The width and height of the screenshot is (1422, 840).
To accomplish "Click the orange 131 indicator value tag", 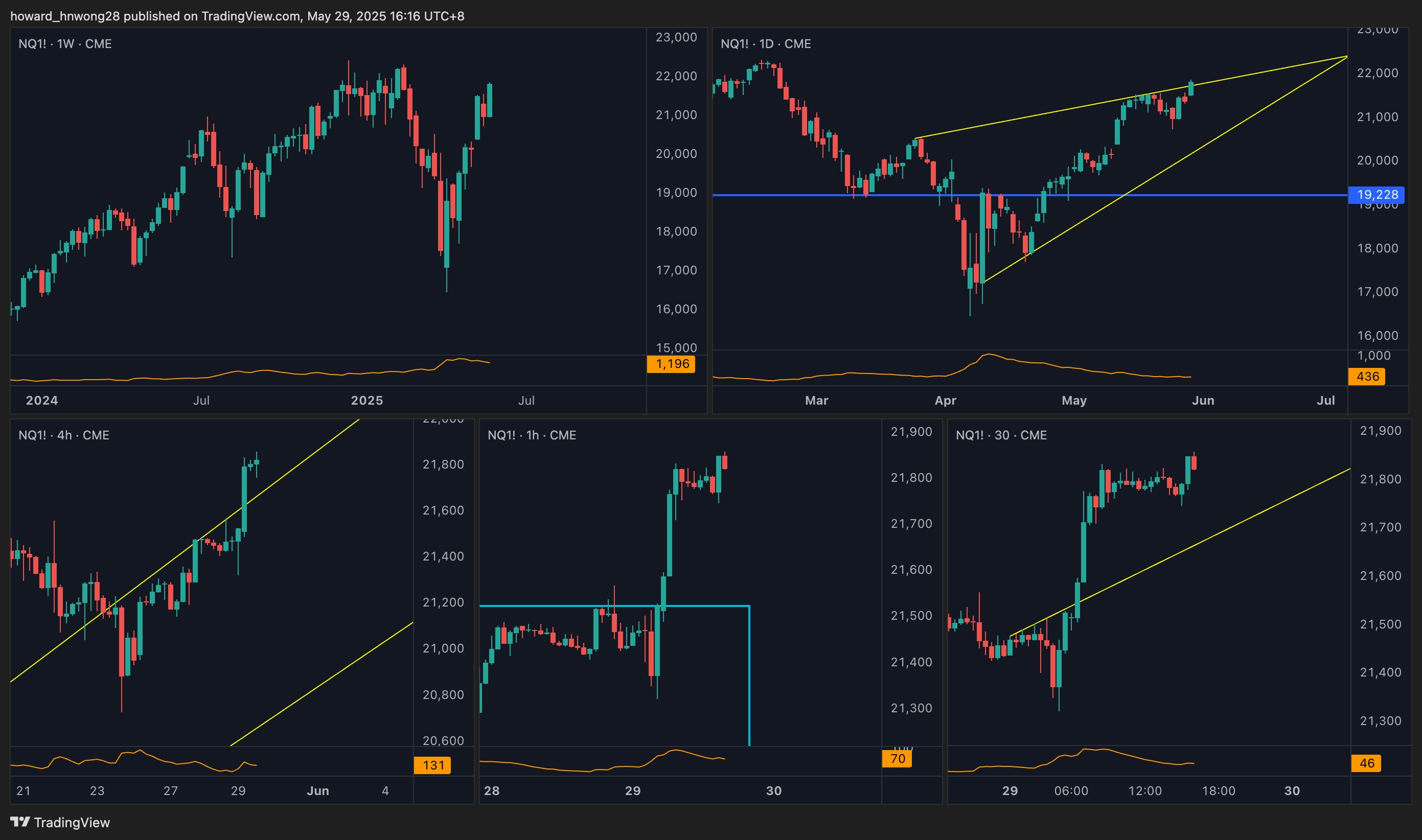I will 432,765.
